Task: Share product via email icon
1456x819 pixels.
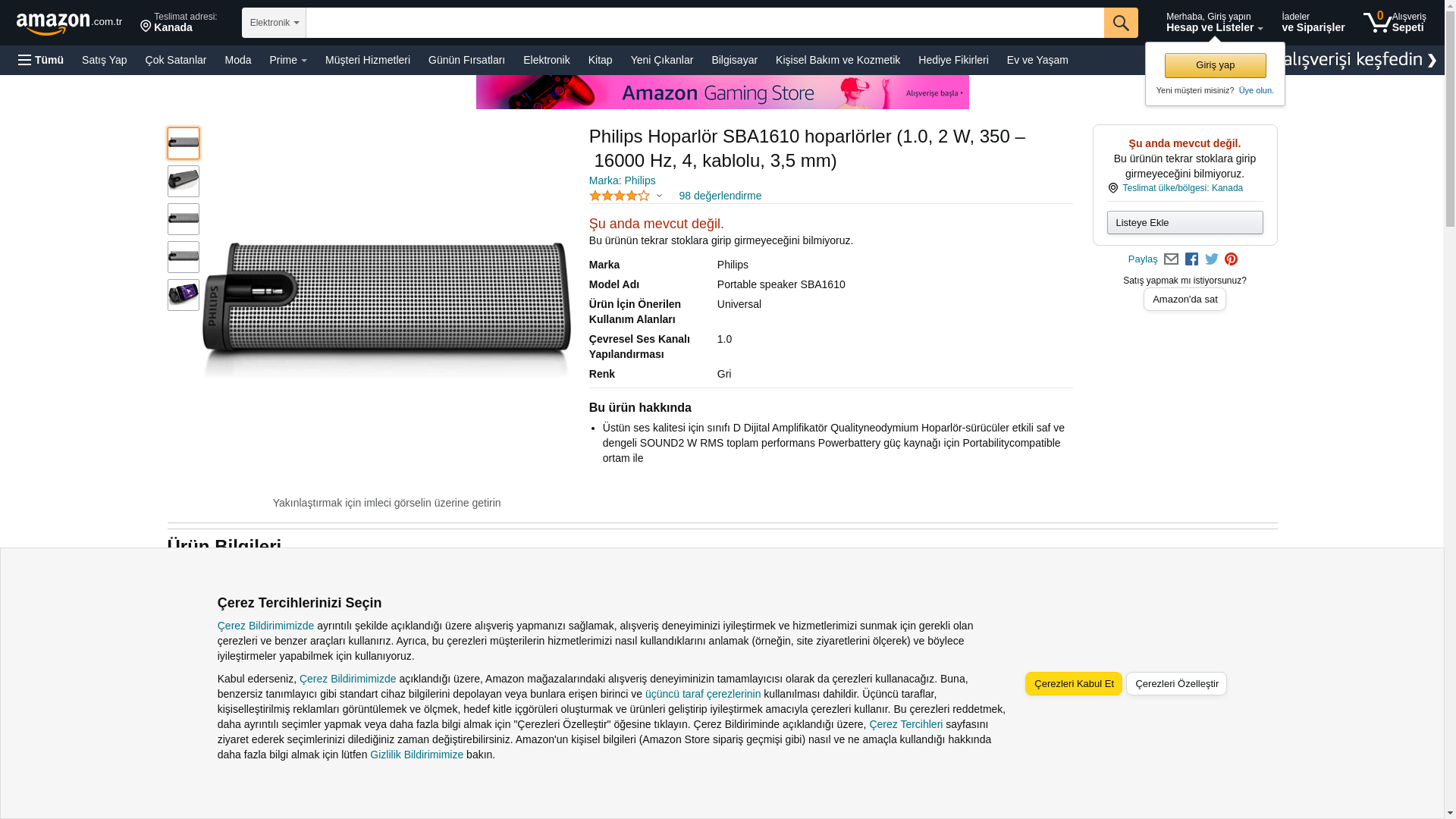Action: pos(1171,259)
